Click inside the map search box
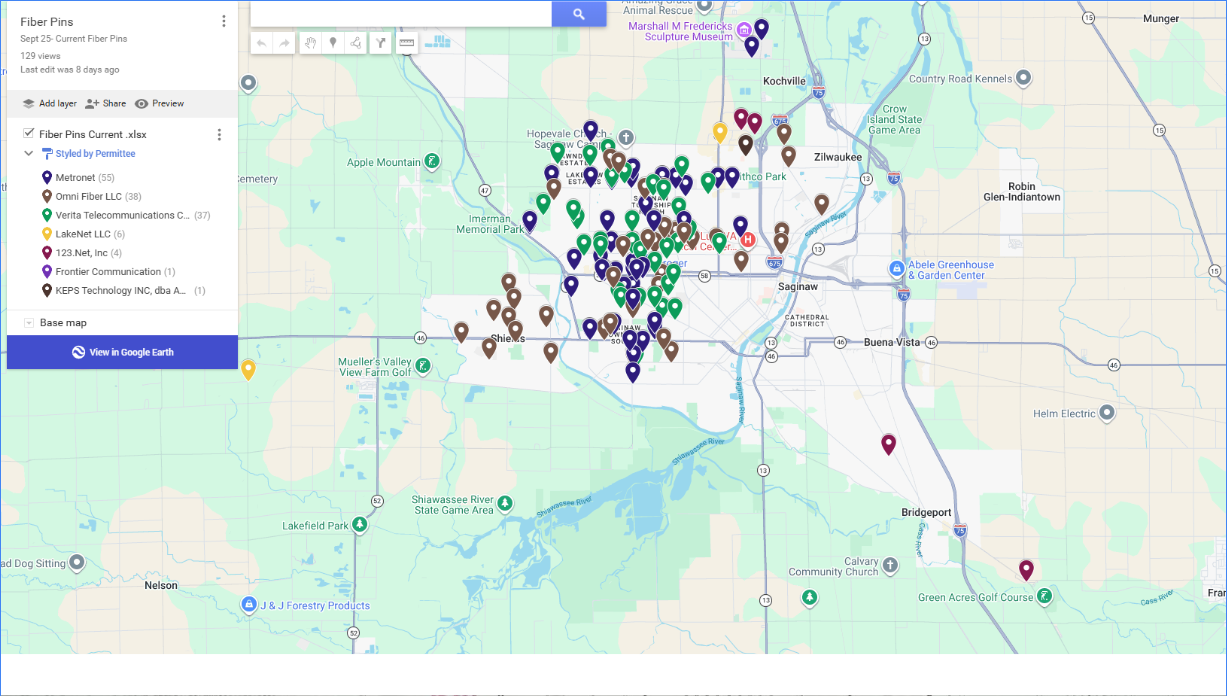Image resolution: width=1227 pixels, height=696 pixels. [401, 13]
